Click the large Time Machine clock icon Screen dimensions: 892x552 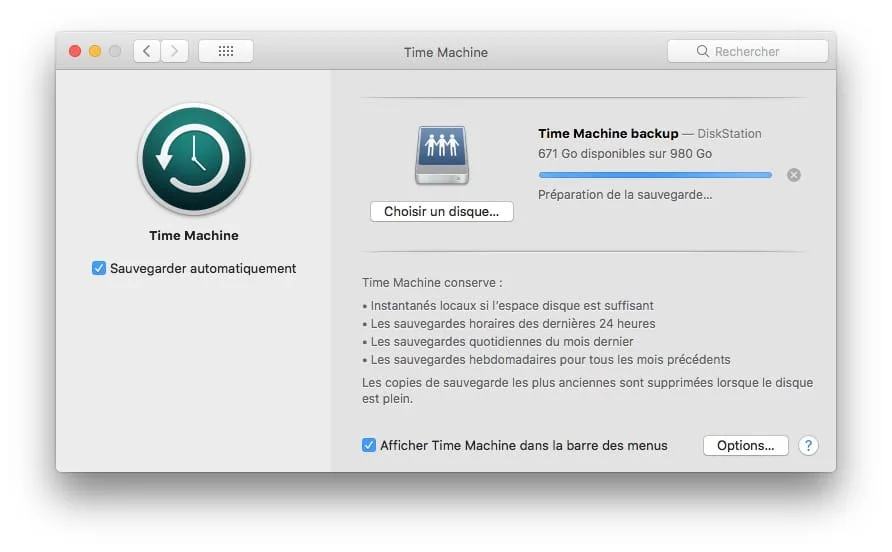[x=194, y=159]
